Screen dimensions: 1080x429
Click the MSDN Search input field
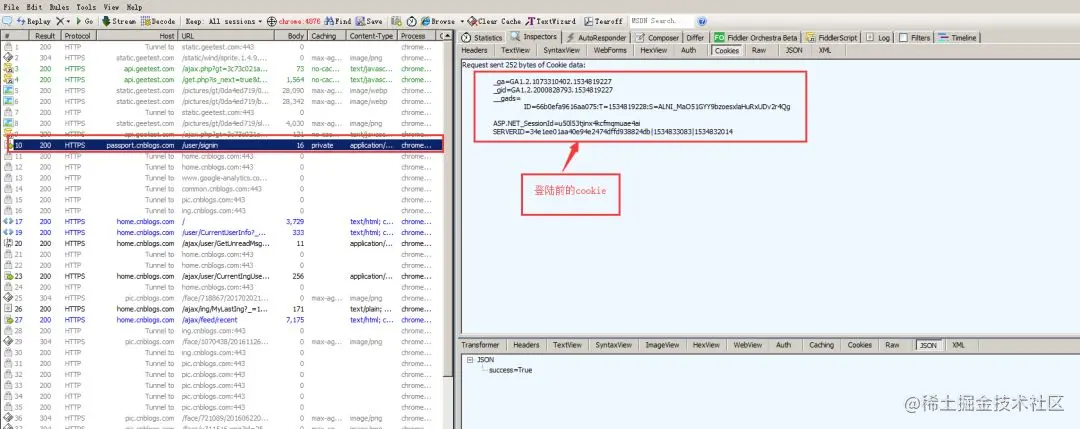(660, 21)
